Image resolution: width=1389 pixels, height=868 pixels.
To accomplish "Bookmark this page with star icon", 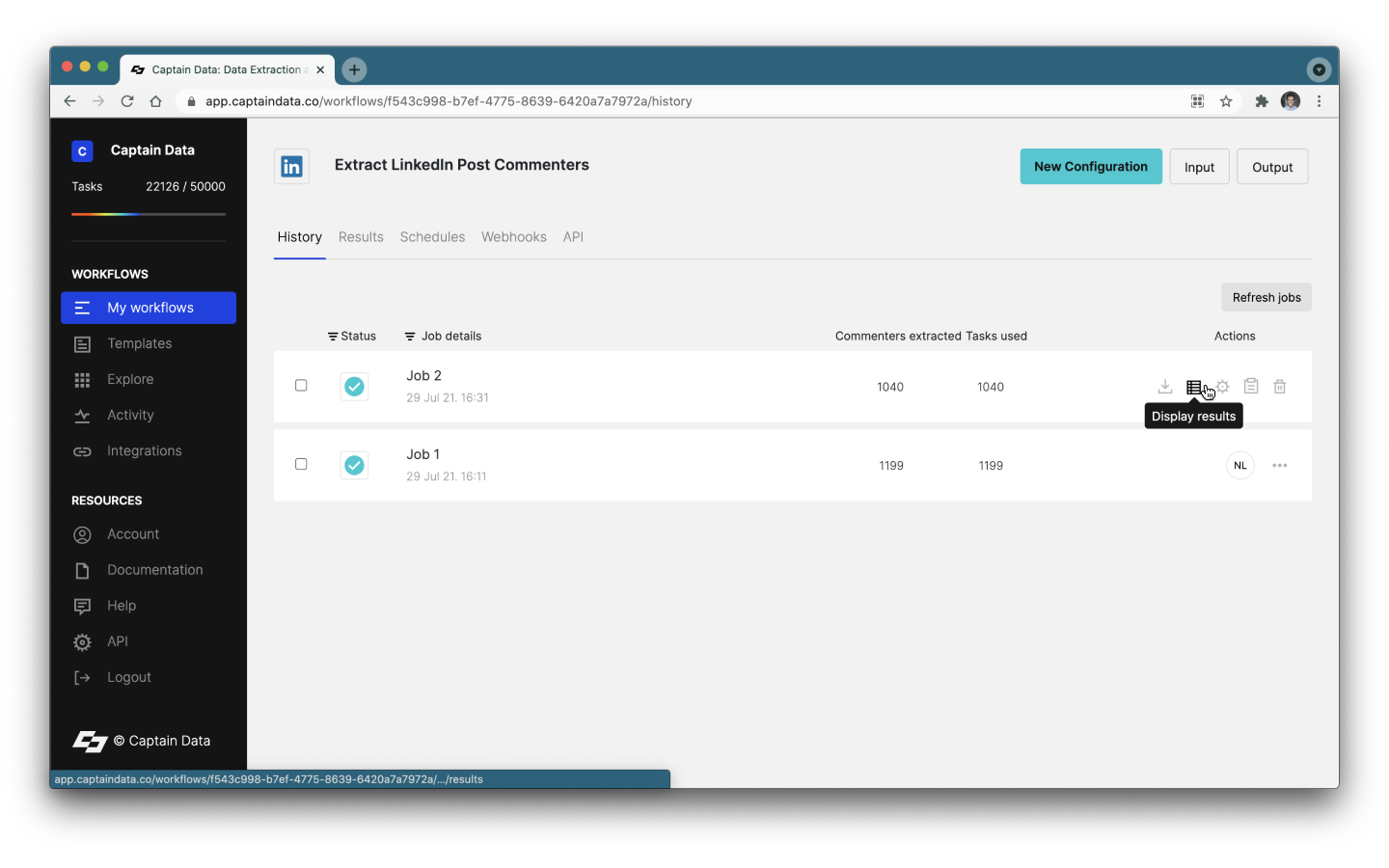I will [x=1226, y=101].
